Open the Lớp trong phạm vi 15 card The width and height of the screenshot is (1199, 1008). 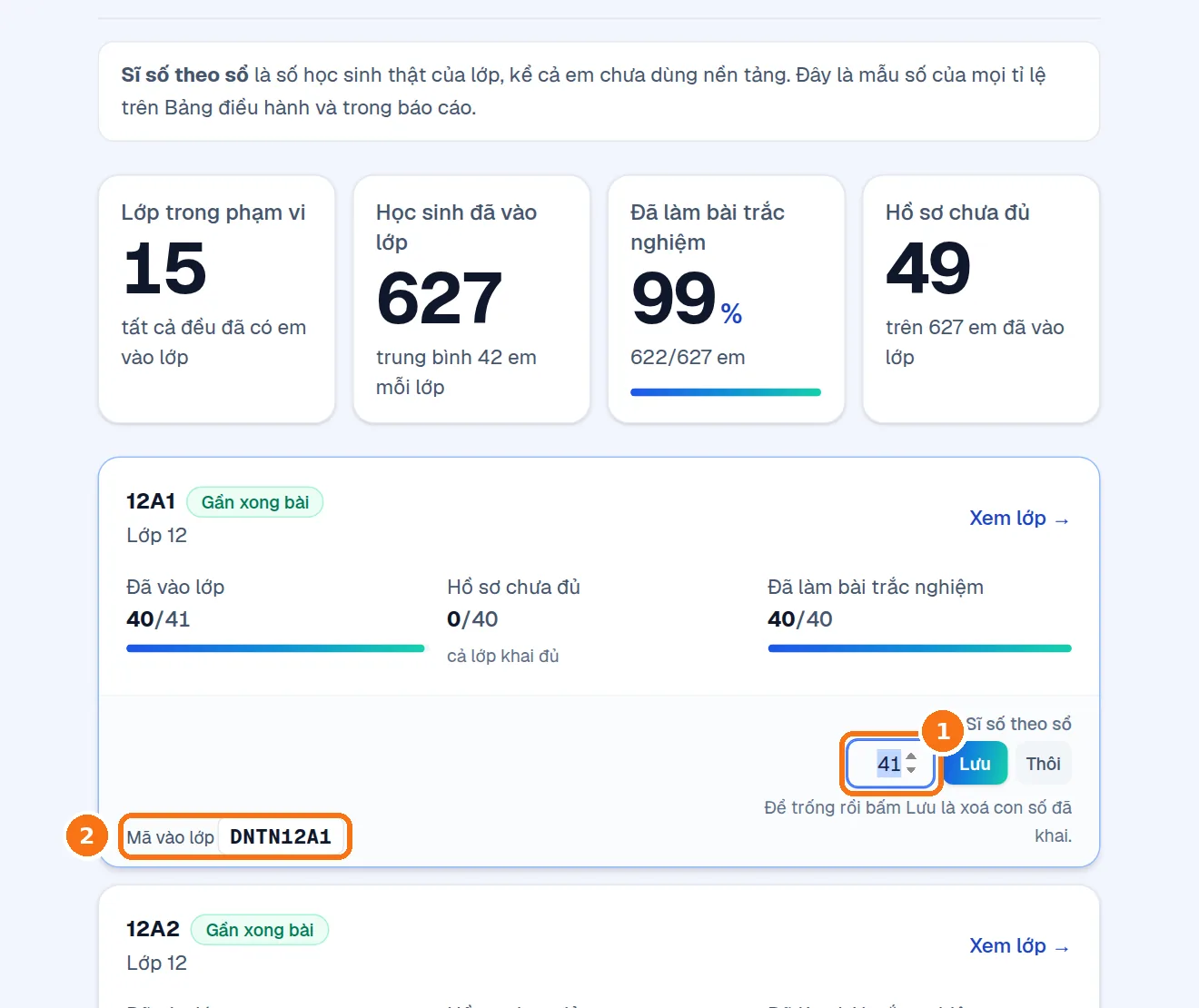216,299
